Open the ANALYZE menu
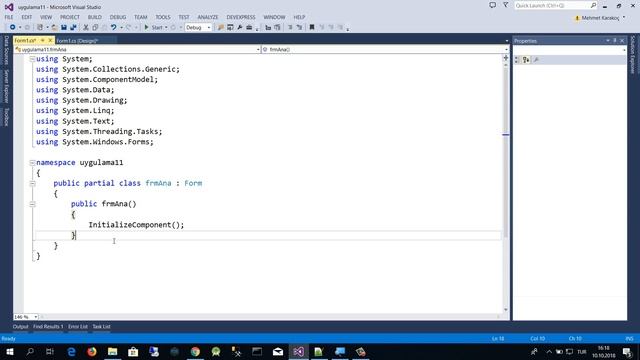640x360 pixels. [x=208, y=17]
